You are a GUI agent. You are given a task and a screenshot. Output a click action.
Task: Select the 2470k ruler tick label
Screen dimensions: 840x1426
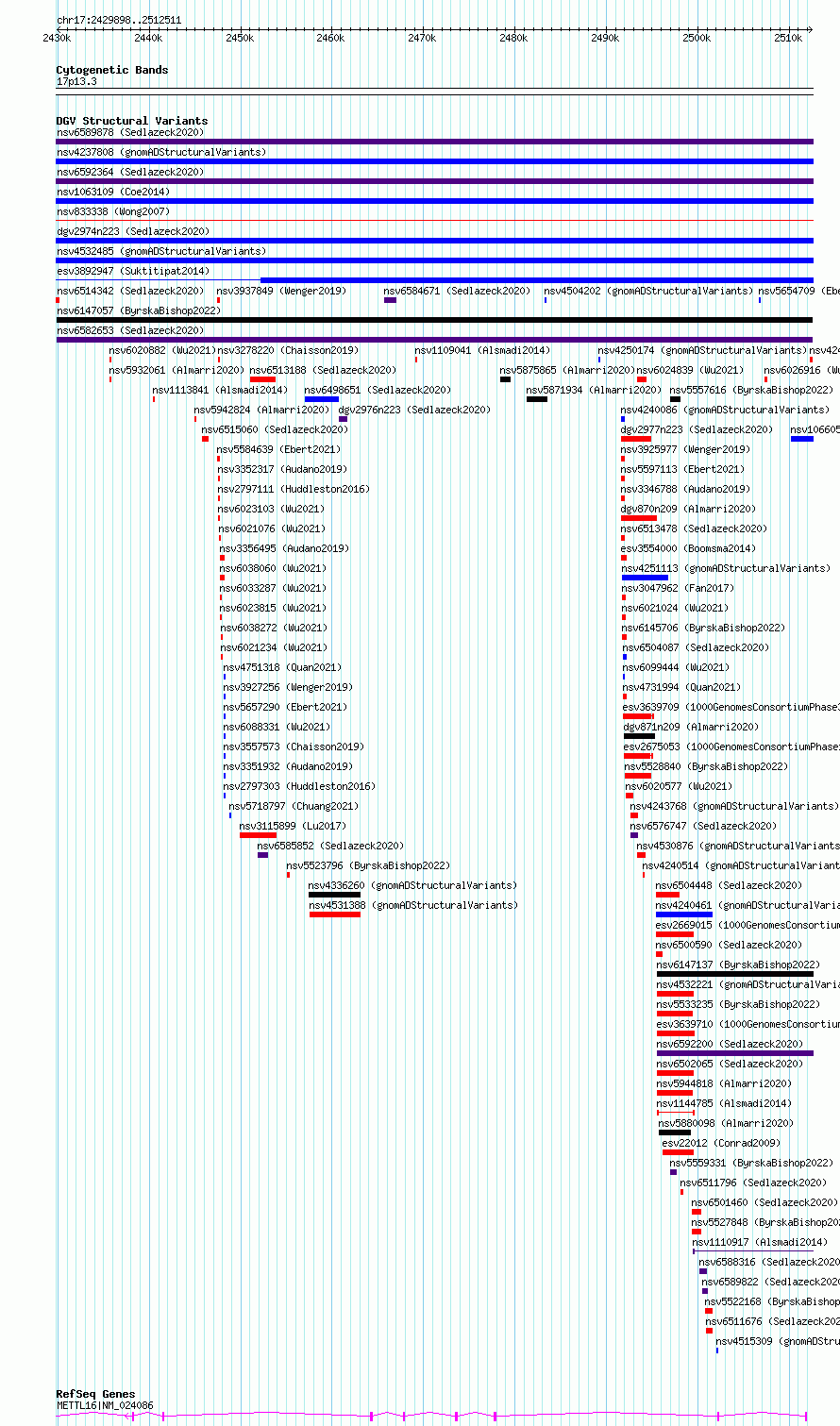[422, 38]
